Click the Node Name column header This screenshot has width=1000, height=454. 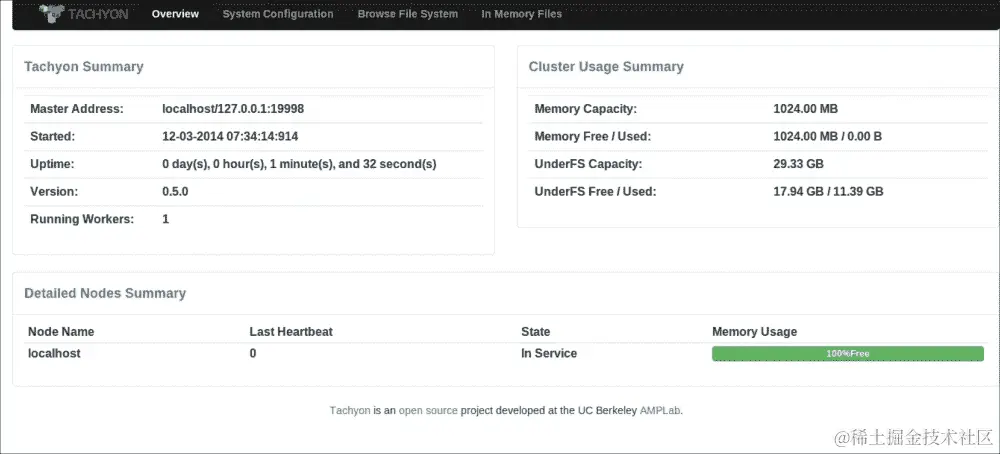coord(61,332)
